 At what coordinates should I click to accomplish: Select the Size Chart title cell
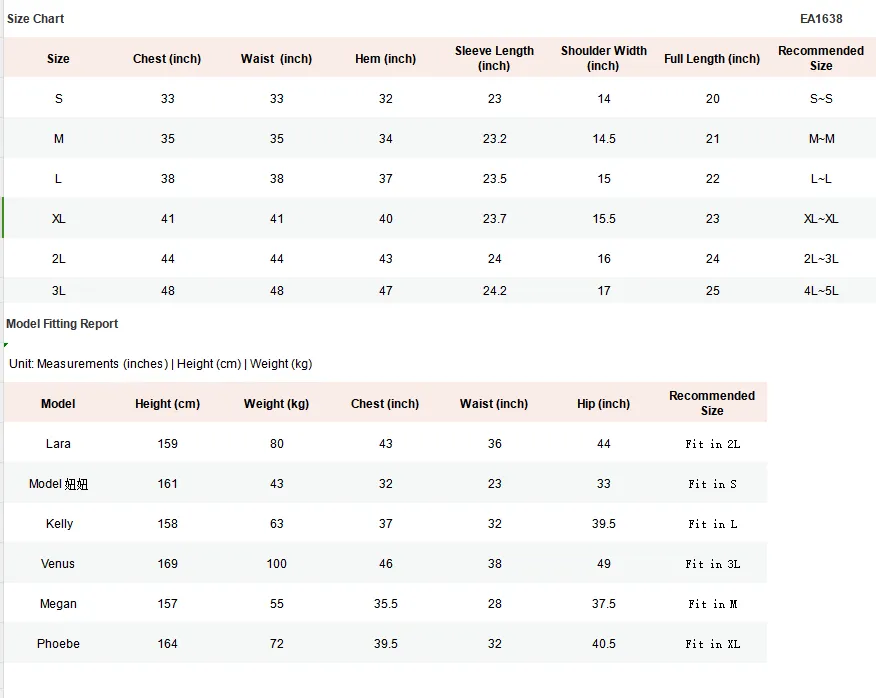[35, 19]
